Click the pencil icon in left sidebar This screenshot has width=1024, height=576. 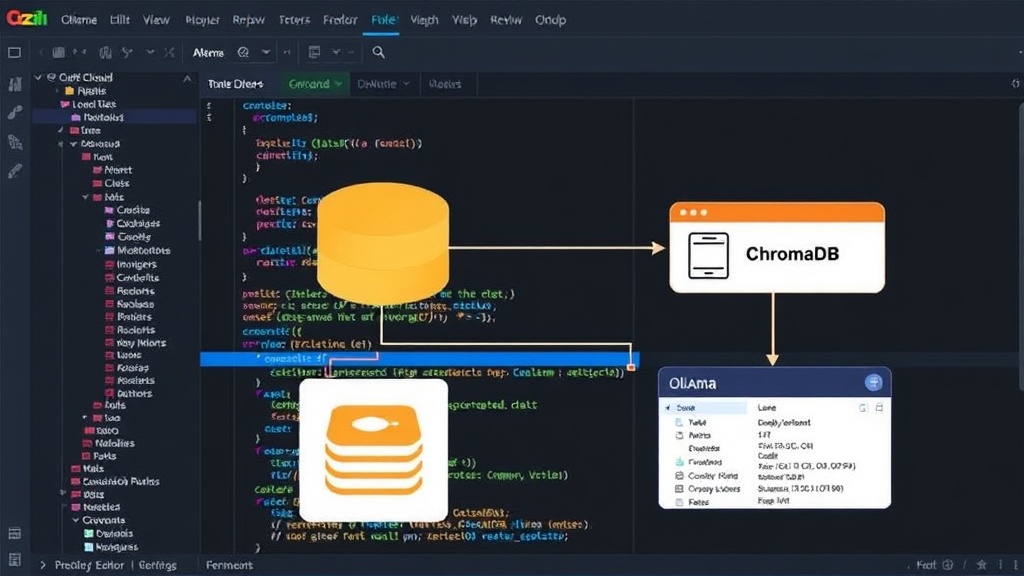pos(15,171)
